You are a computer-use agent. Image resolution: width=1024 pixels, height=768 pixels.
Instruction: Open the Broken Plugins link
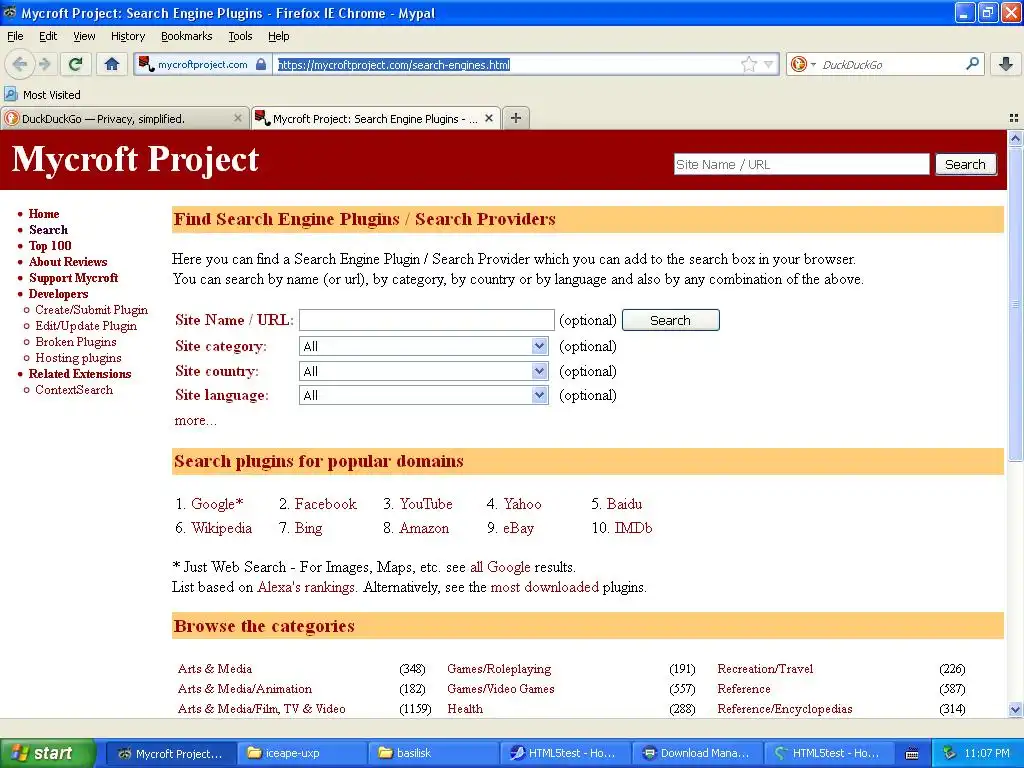point(76,342)
